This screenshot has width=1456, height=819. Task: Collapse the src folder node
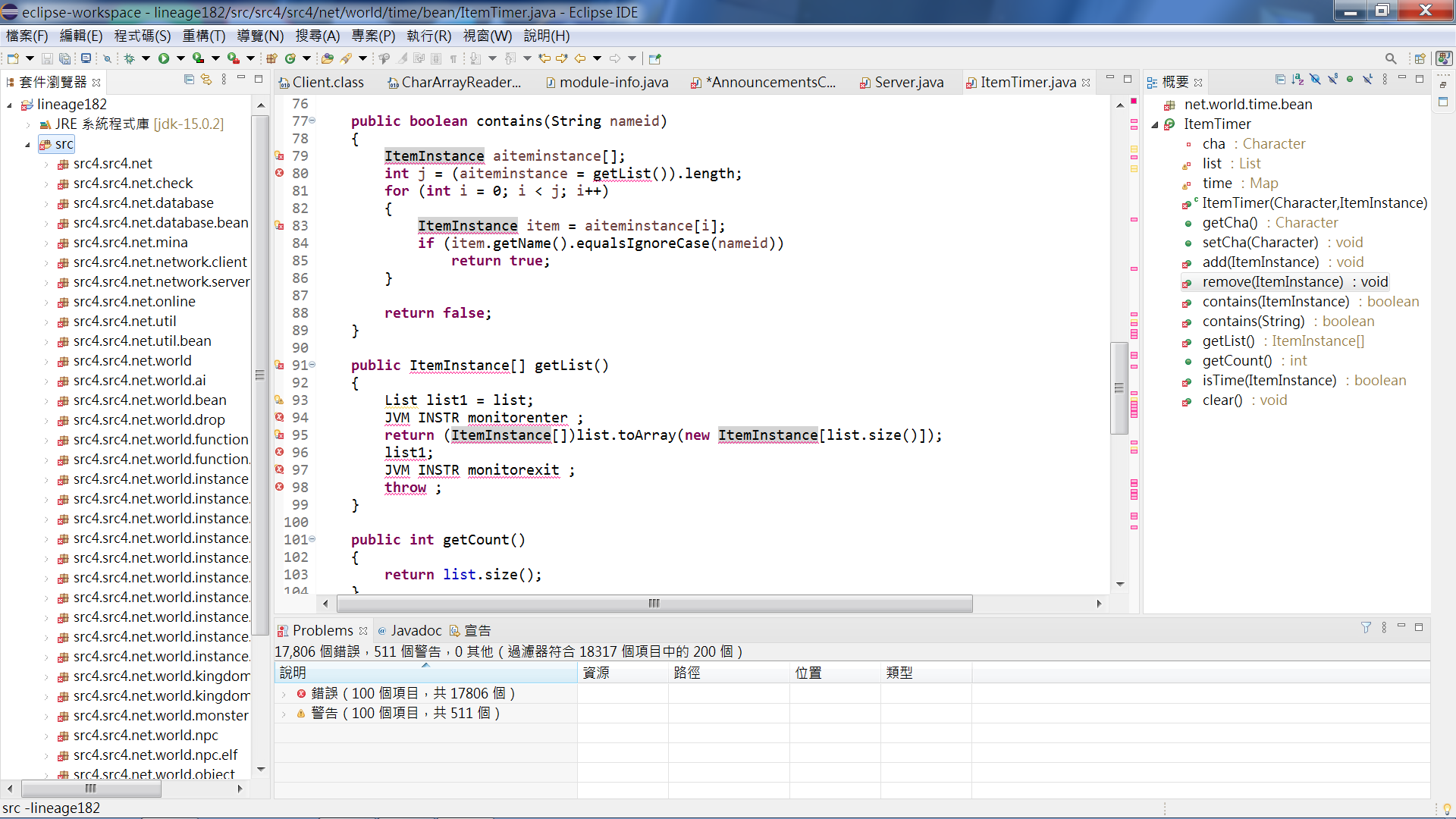28,145
